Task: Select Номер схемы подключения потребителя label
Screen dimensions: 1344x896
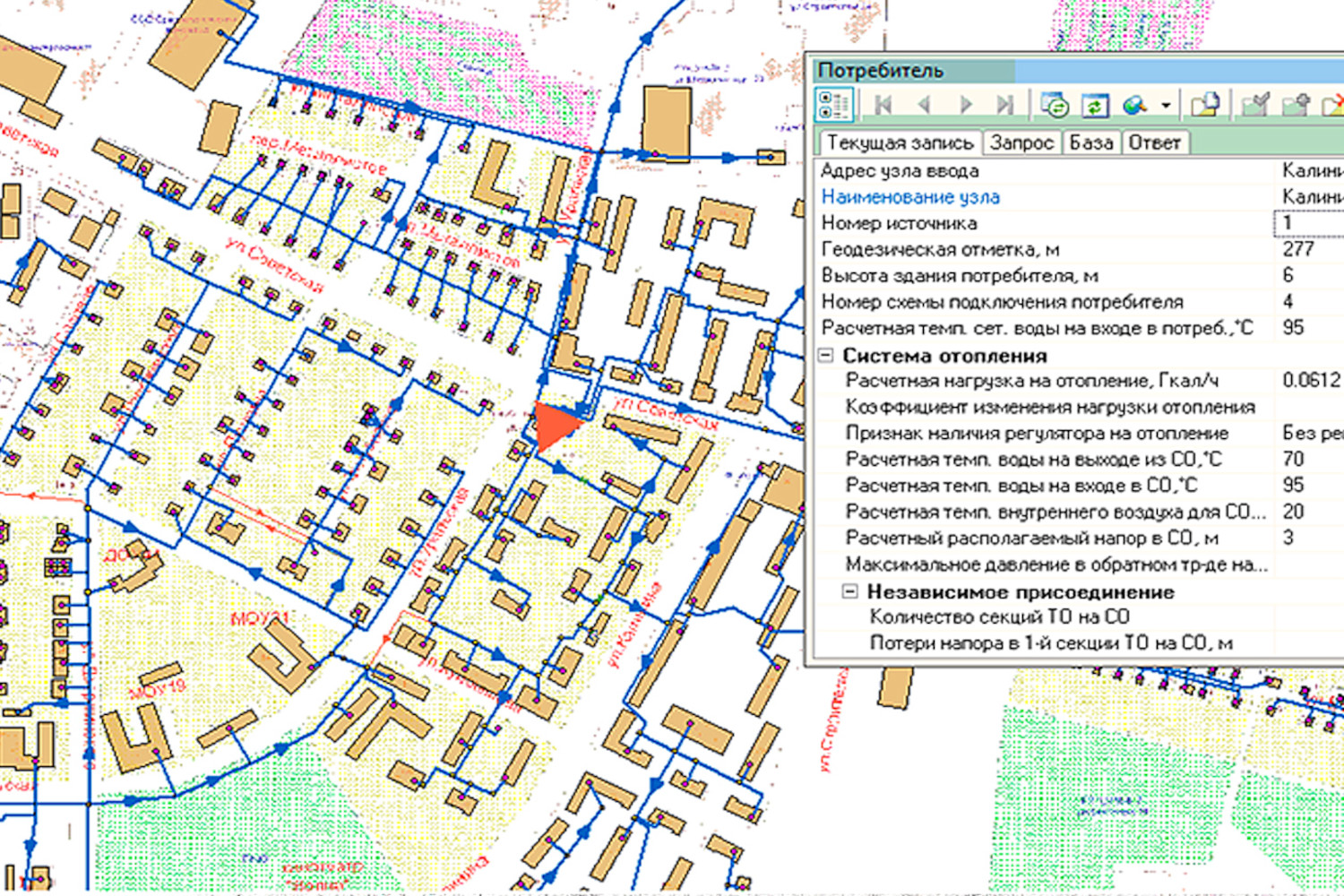Action: pyautogui.click(x=1002, y=302)
